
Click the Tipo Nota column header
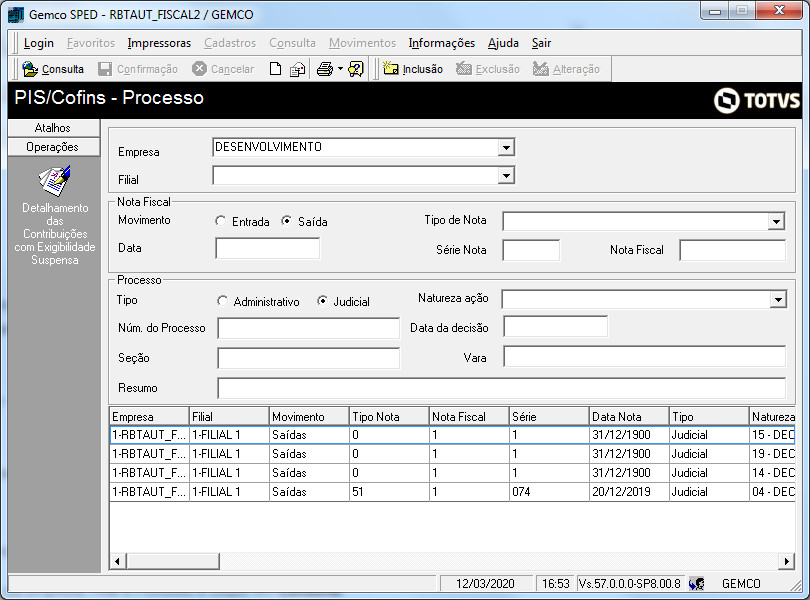pyautogui.click(x=389, y=417)
